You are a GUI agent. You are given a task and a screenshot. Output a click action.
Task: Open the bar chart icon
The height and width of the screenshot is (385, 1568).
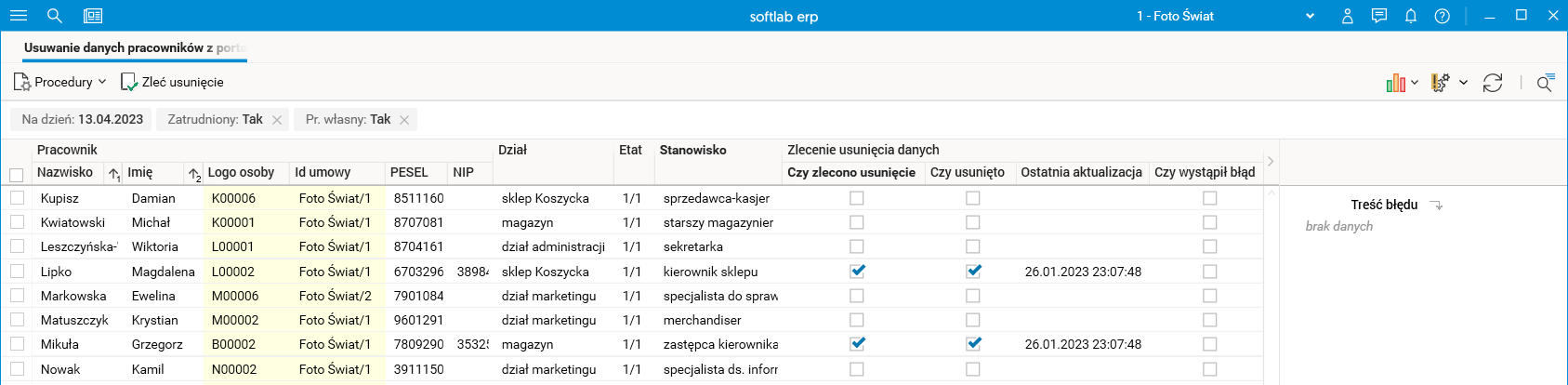1395,83
